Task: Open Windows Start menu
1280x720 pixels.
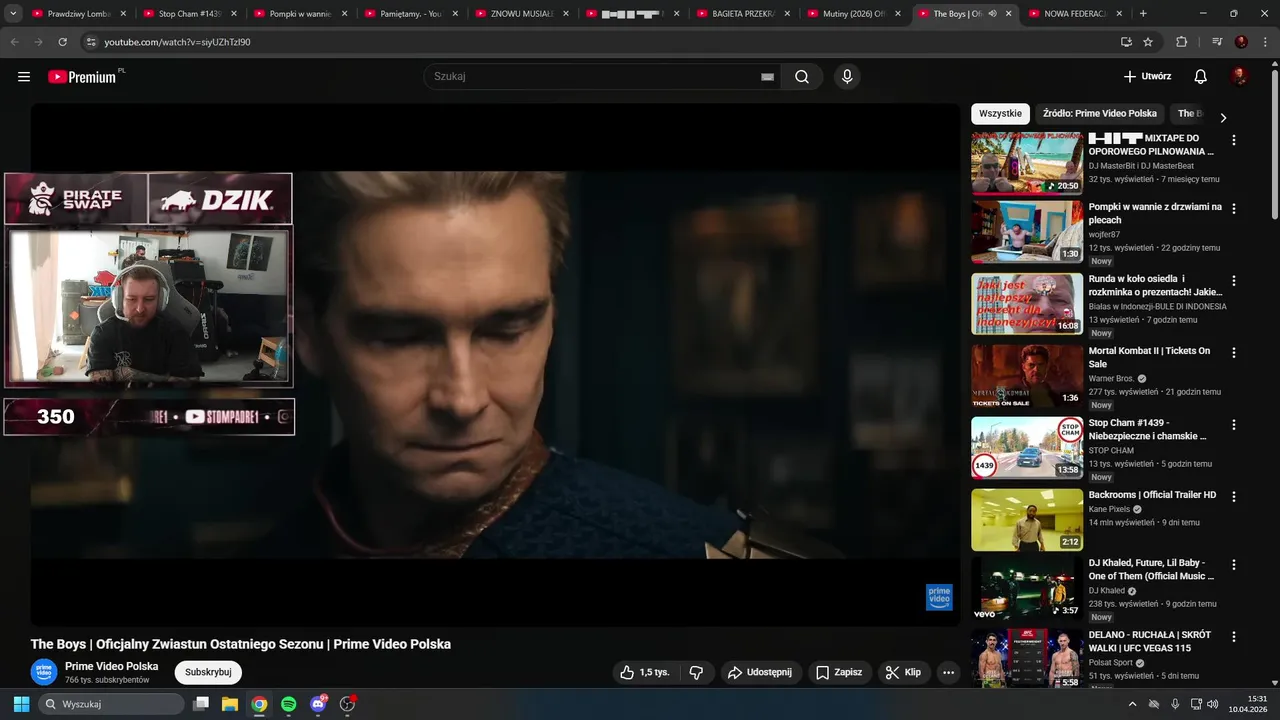Action: point(21,704)
